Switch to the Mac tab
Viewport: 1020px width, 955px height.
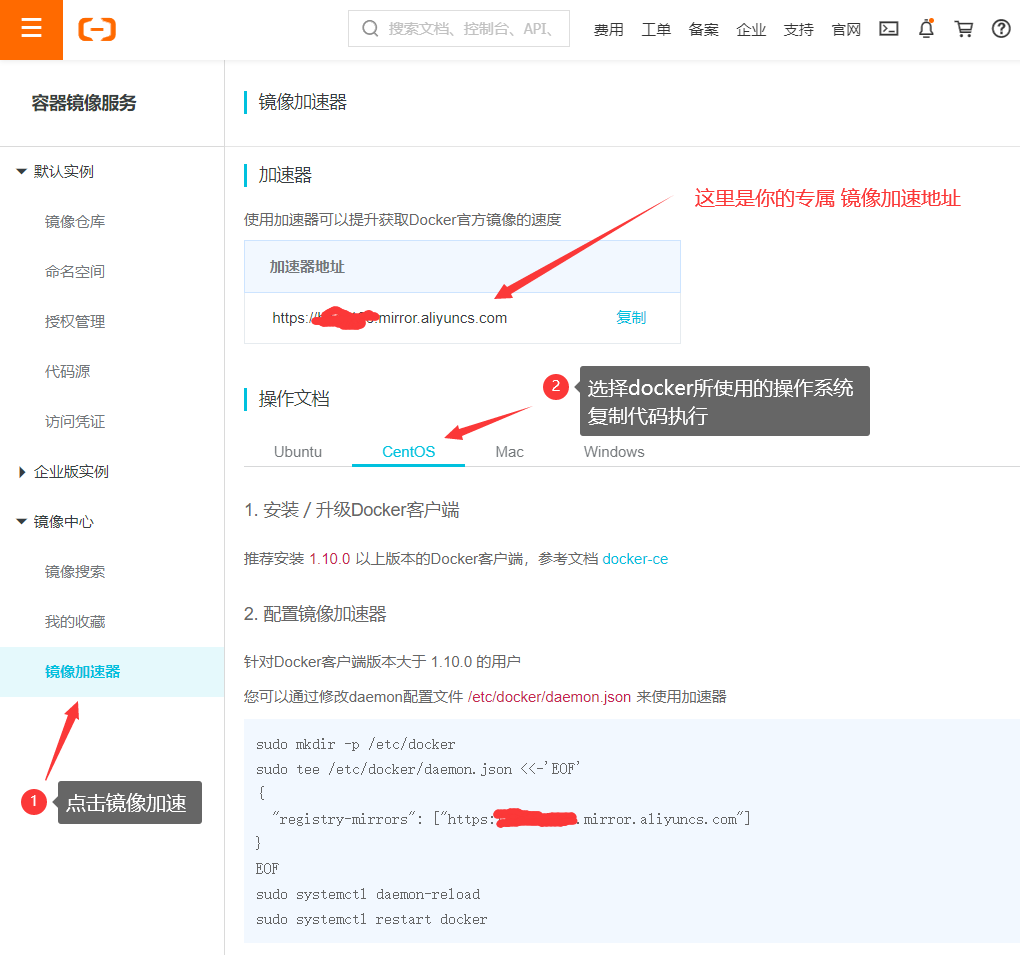coord(509,451)
